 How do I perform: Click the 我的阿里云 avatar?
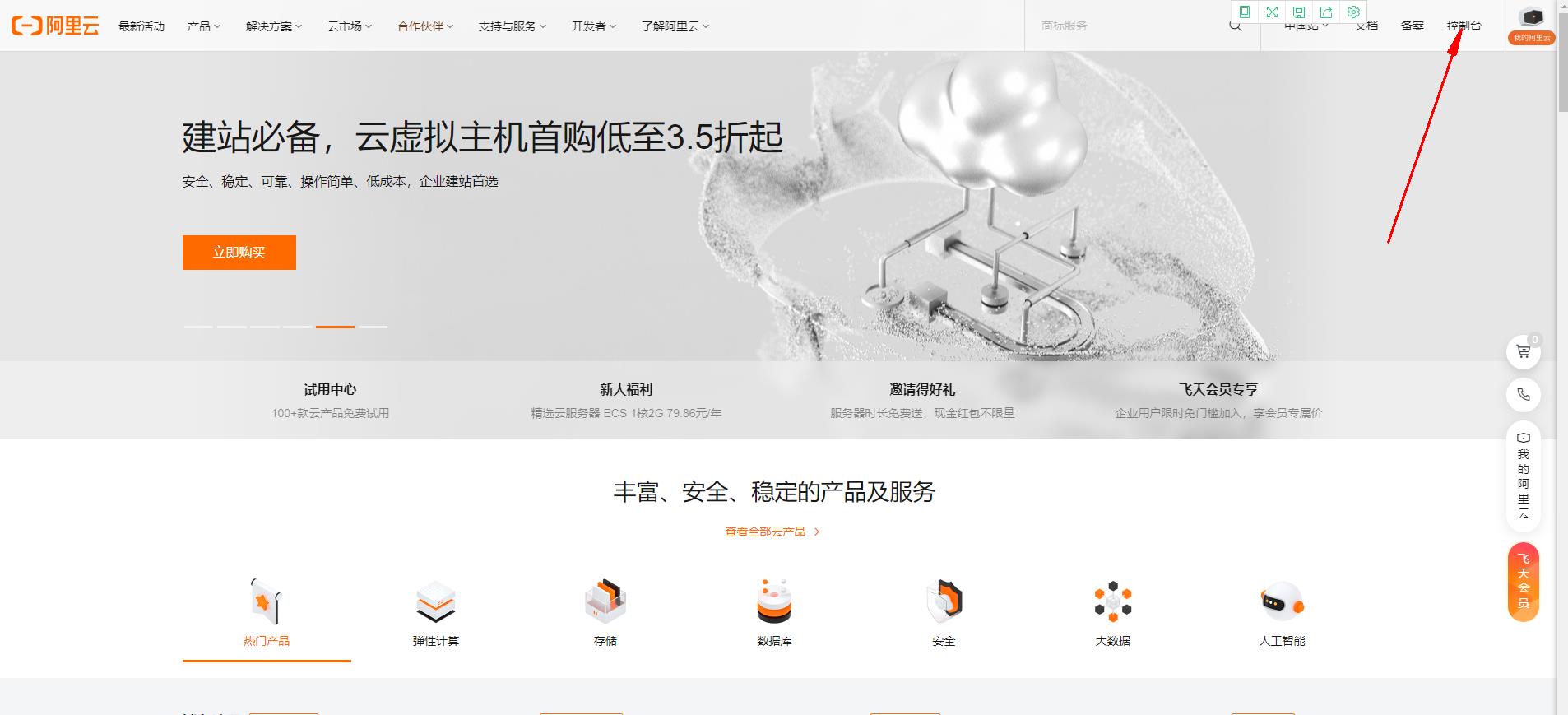1531,25
